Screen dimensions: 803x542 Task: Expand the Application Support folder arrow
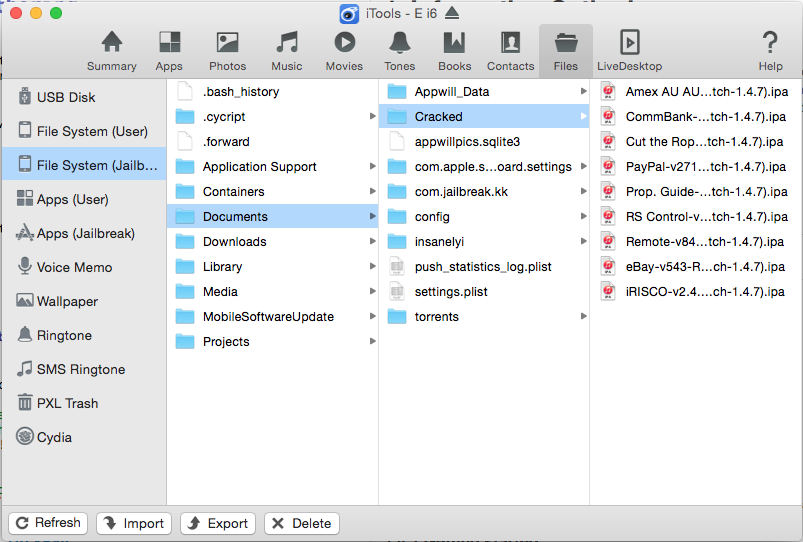point(373,166)
